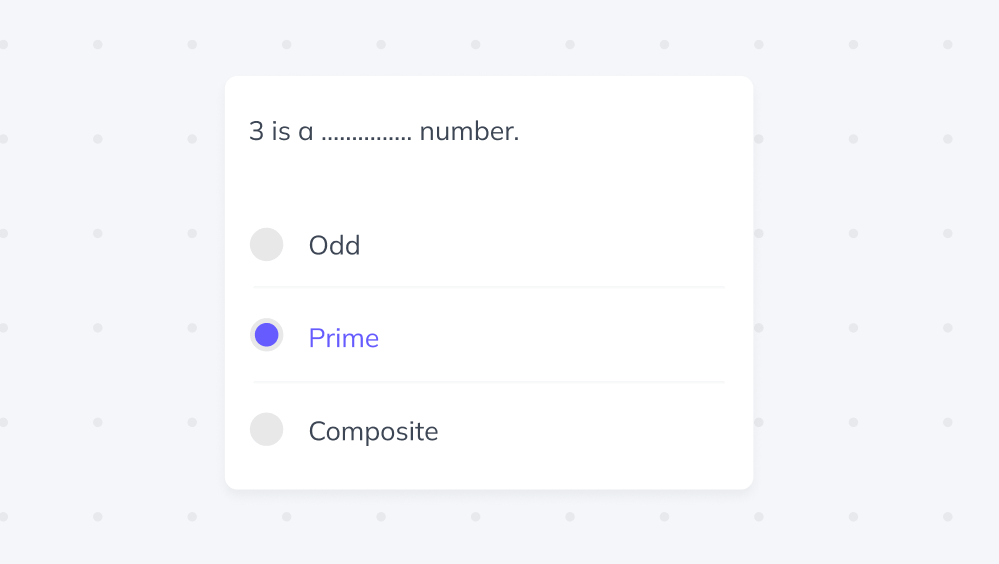Select the Odd radio button
The height and width of the screenshot is (564, 999).
pyautogui.click(x=266, y=245)
